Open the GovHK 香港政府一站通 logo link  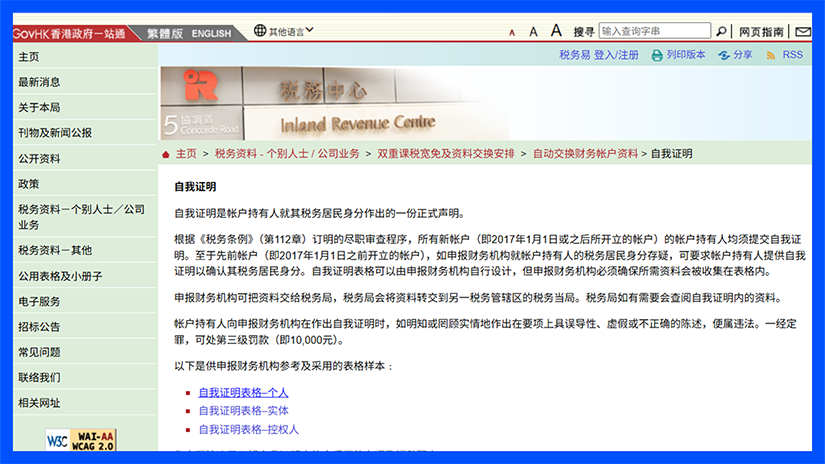[69, 34]
